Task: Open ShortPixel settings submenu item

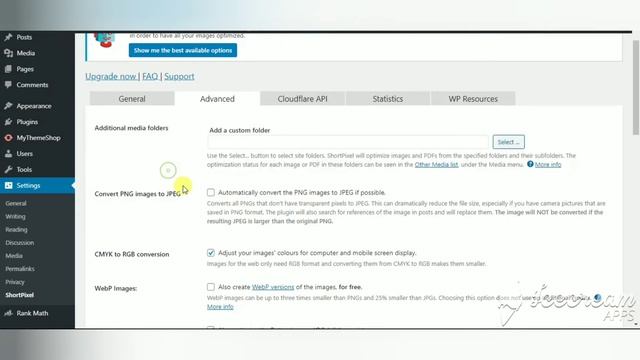Action: point(20,295)
